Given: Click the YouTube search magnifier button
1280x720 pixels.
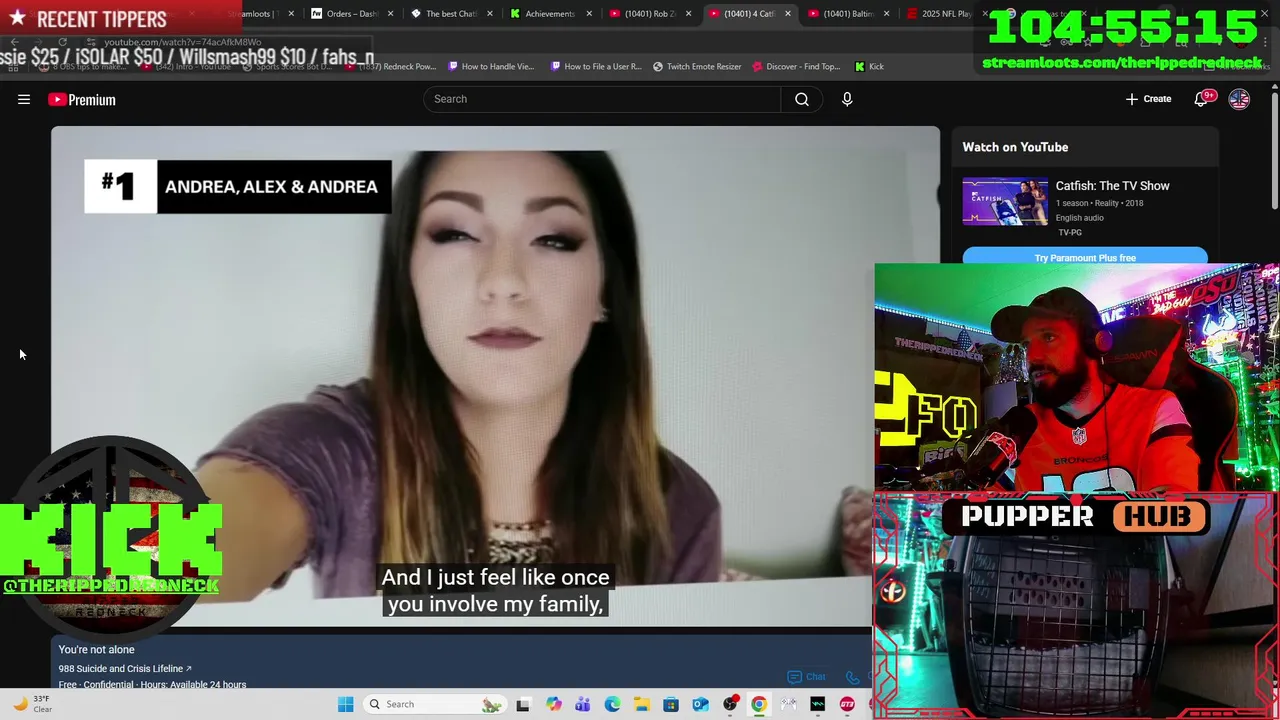Looking at the screenshot, I should pyautogui.click(x=802, y=99).
